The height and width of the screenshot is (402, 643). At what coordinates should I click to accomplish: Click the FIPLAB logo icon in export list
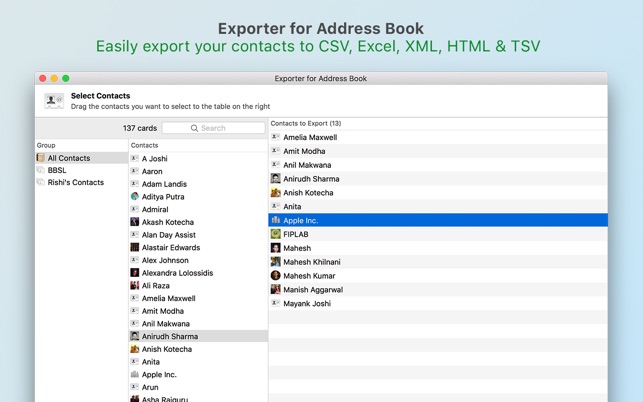pyautogui.click(x=276, y=234)
